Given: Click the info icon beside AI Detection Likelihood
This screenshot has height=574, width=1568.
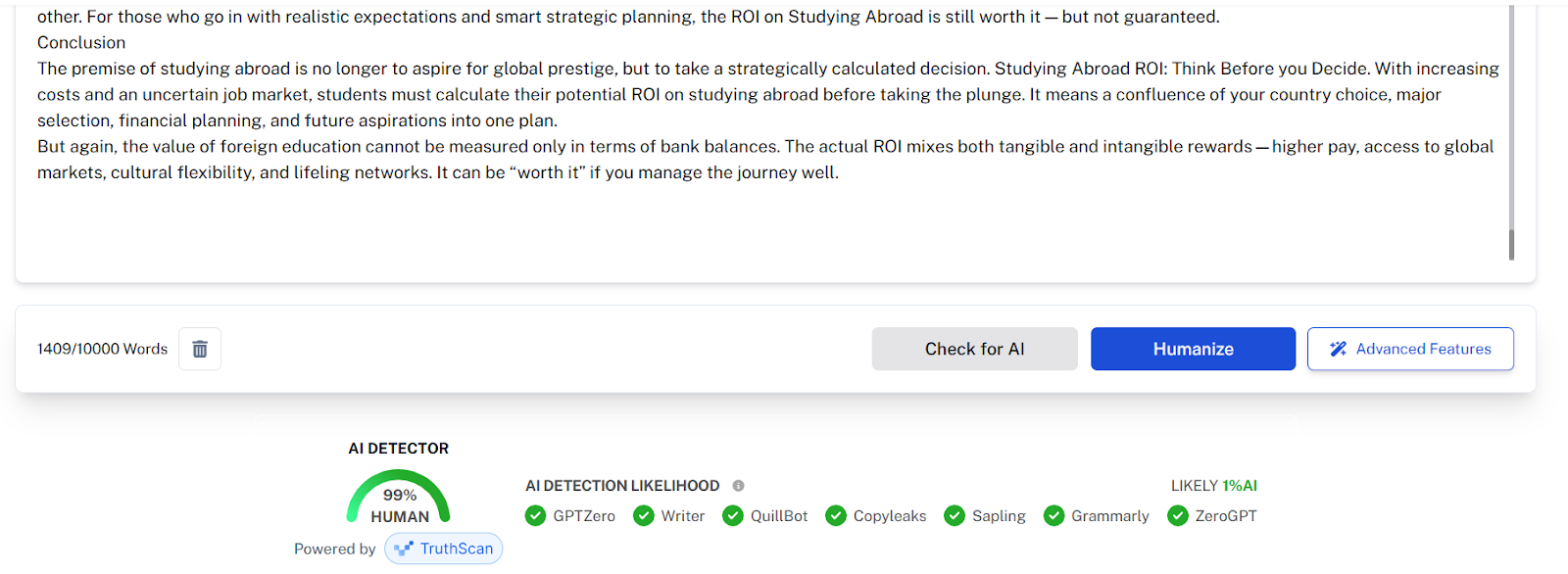Looking at the screenshot, I should 739,486.
